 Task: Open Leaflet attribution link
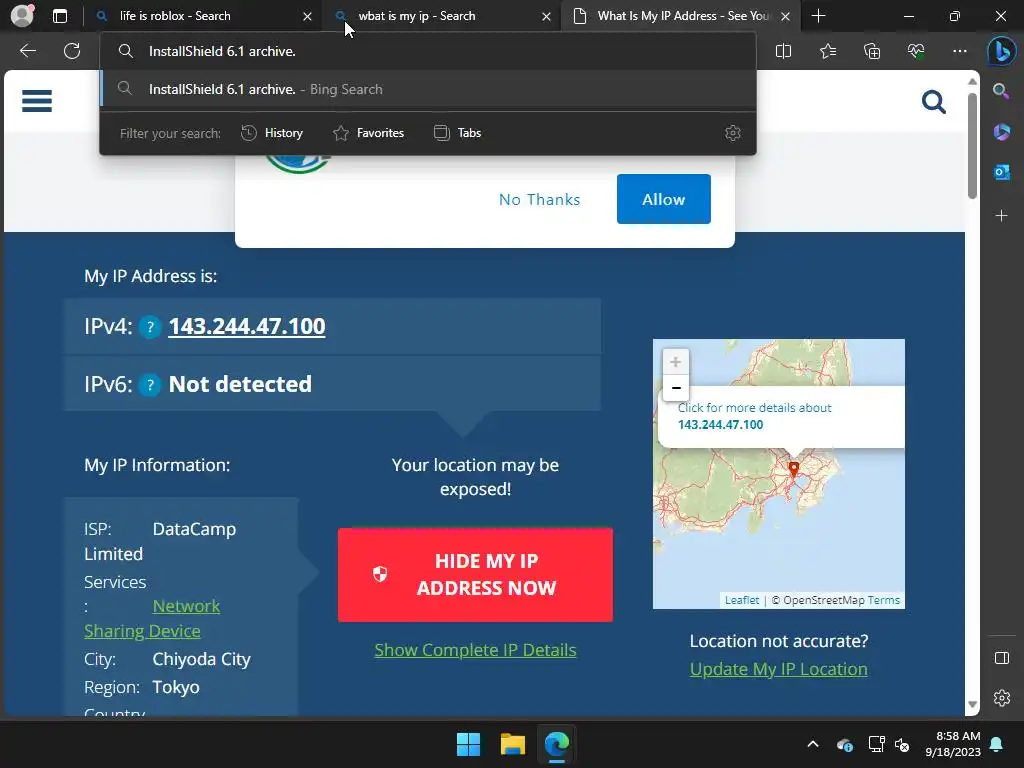(742, 600)
